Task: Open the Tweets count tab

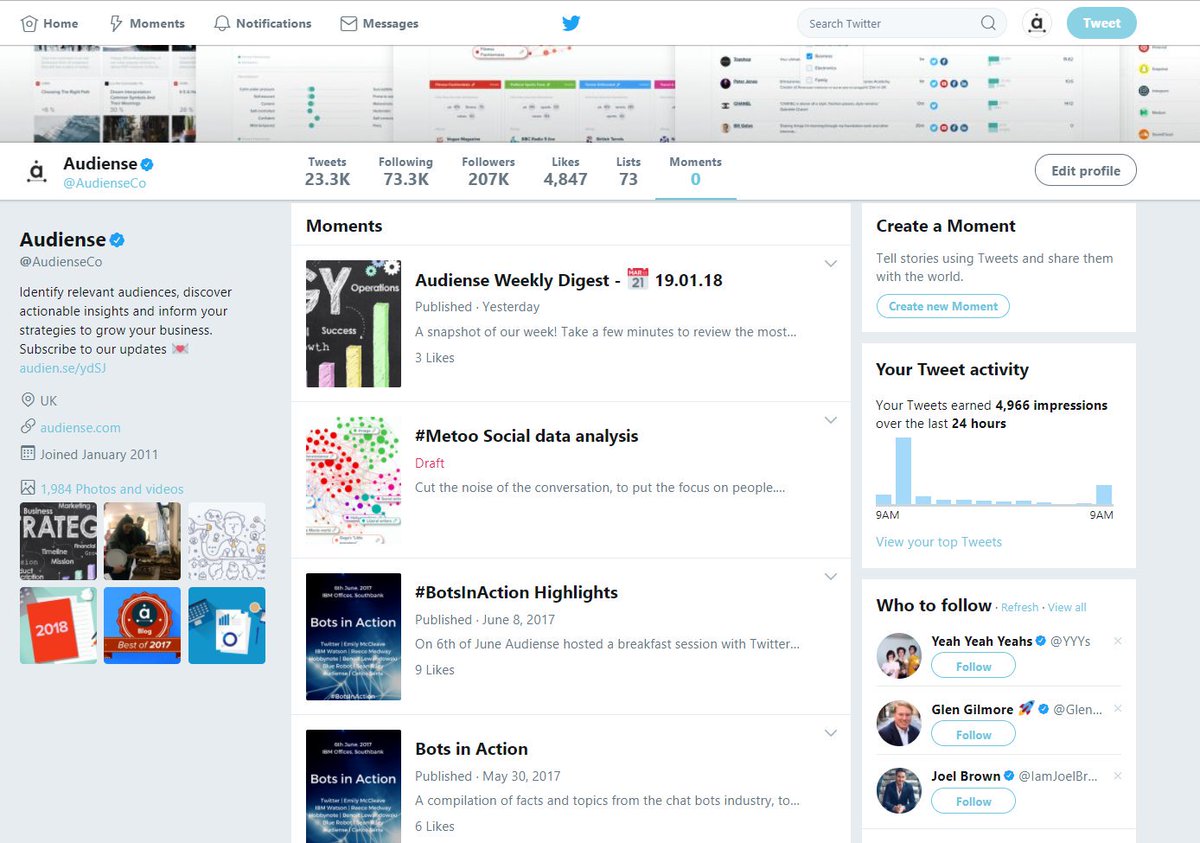Action: pos(327,171)
